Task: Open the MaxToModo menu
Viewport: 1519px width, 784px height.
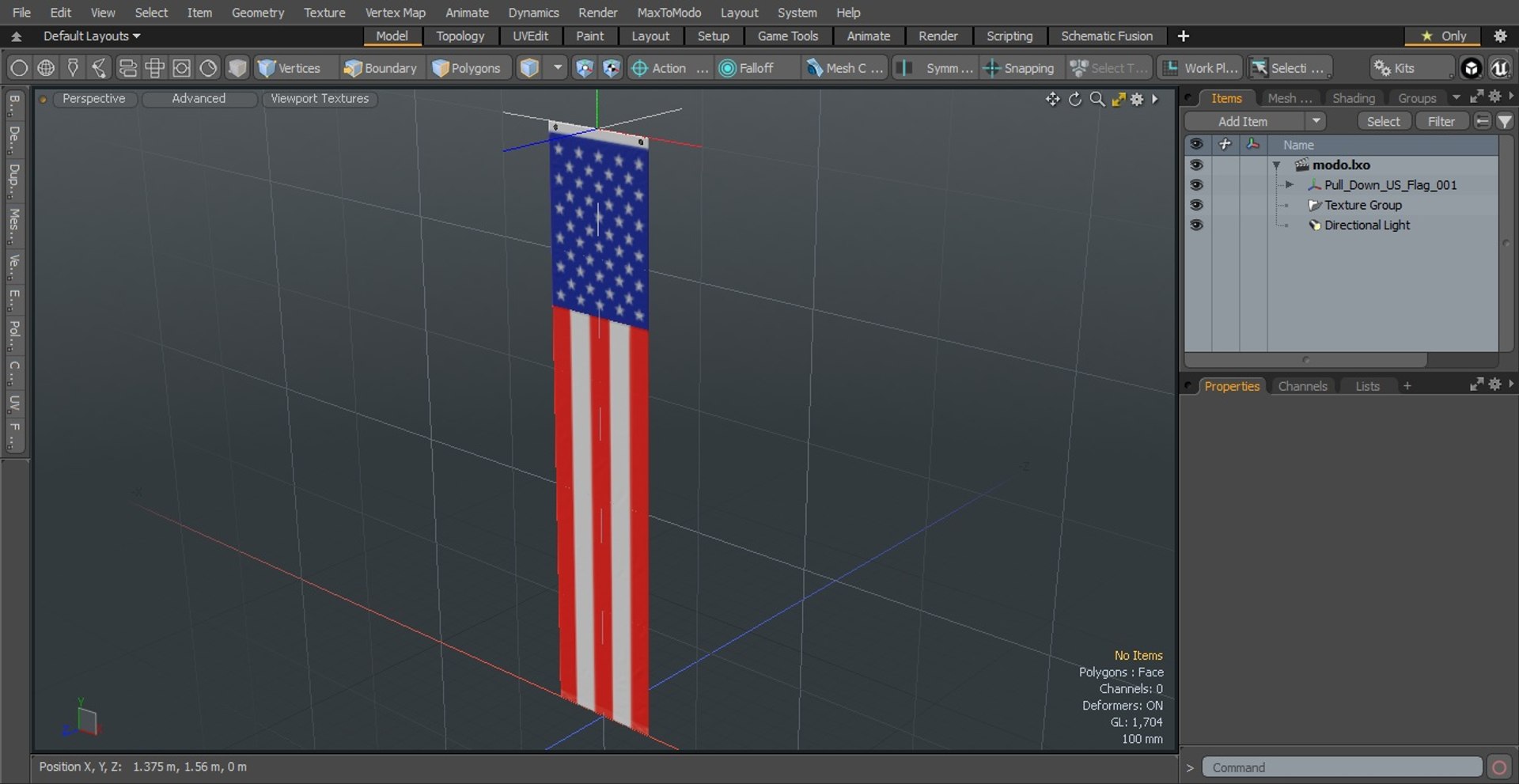Action: point(669,13)
